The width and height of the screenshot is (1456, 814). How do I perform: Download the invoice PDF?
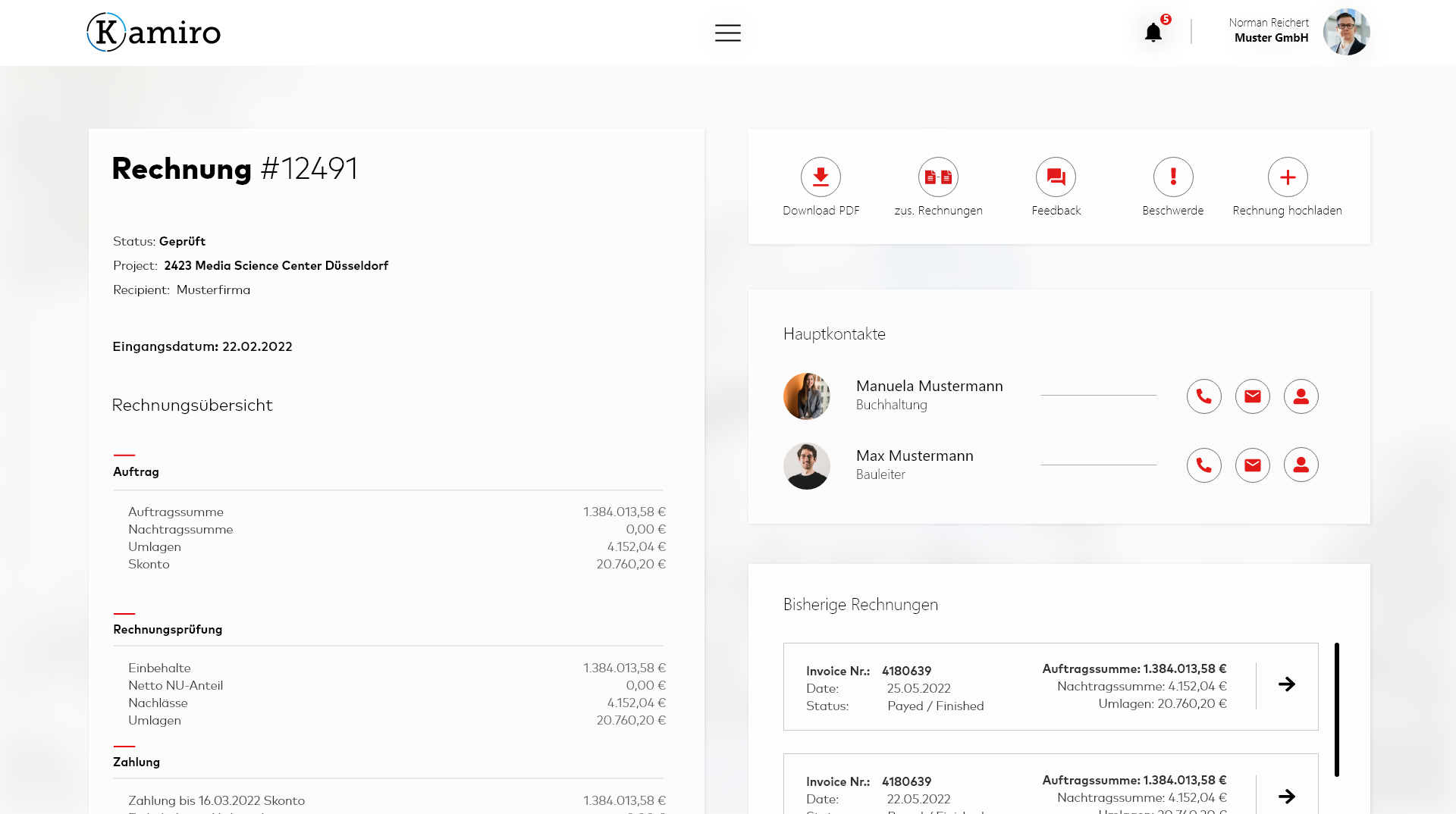(x=821, y=177)
